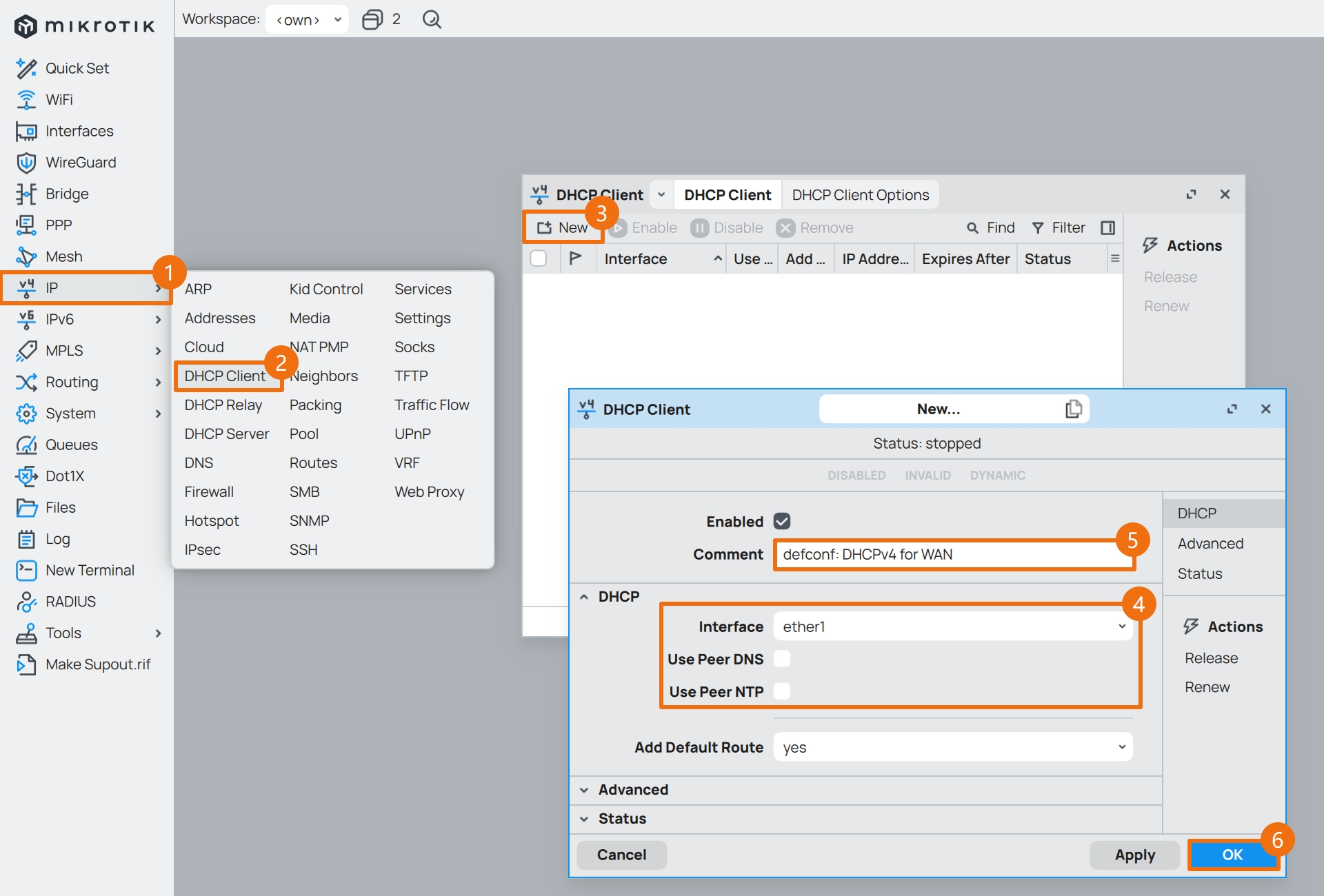The height and width of the screenshot is (896, 1324).
Task: Detach the DHCP Client list window
Action: click(1191, 194)
